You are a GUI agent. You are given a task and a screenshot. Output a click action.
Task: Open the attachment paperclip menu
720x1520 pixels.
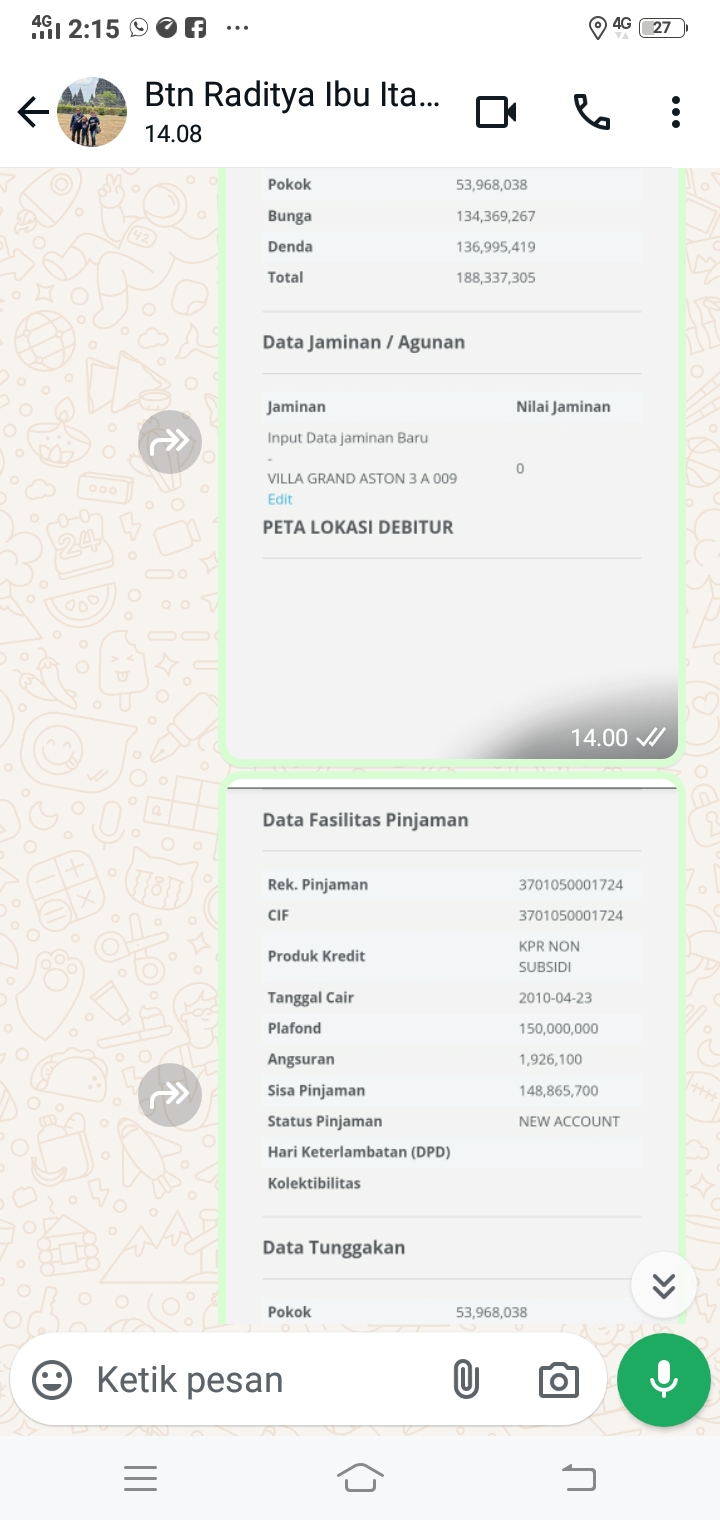click(466, 1381)
